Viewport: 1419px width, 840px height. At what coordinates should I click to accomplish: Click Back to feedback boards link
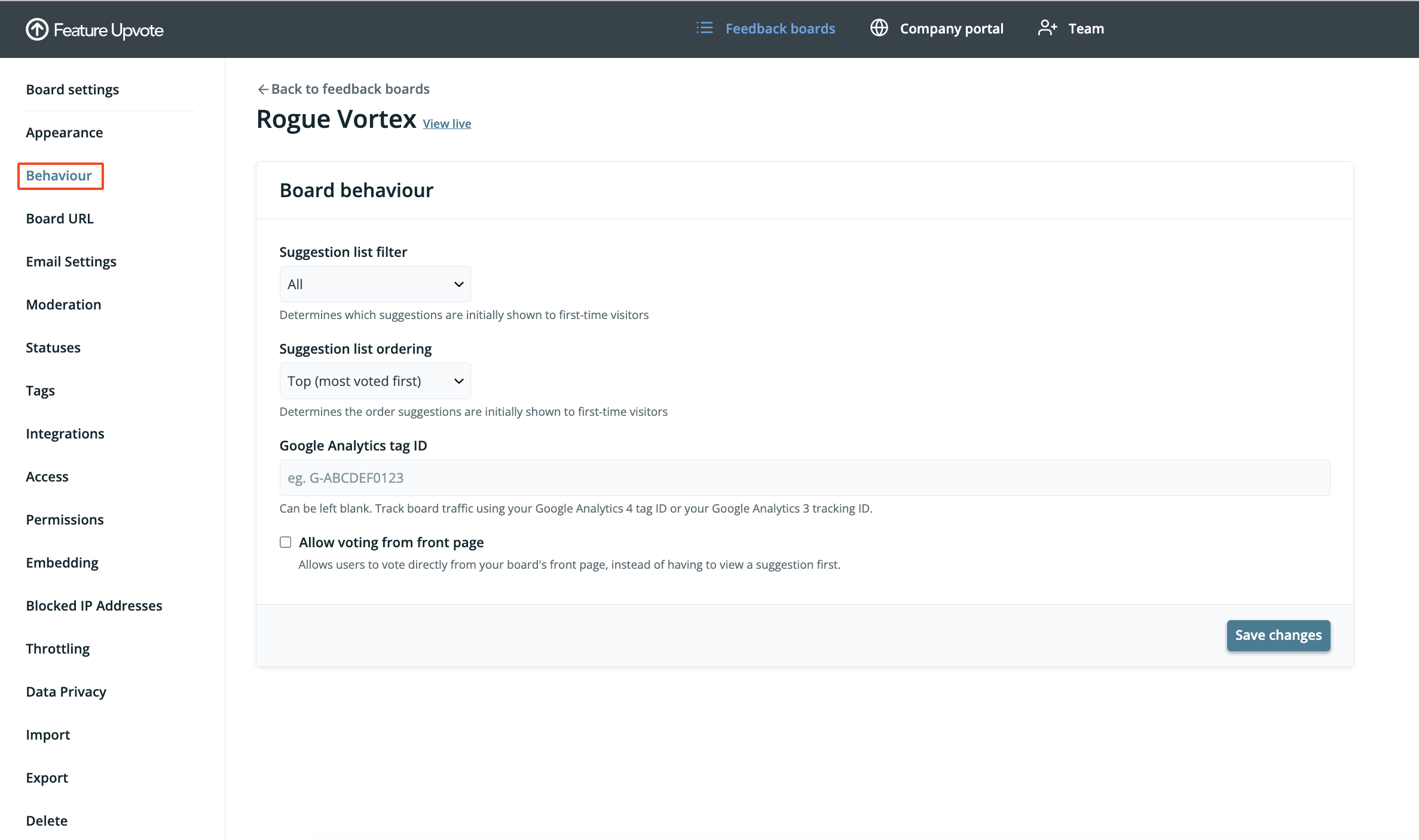pos(350,89)
